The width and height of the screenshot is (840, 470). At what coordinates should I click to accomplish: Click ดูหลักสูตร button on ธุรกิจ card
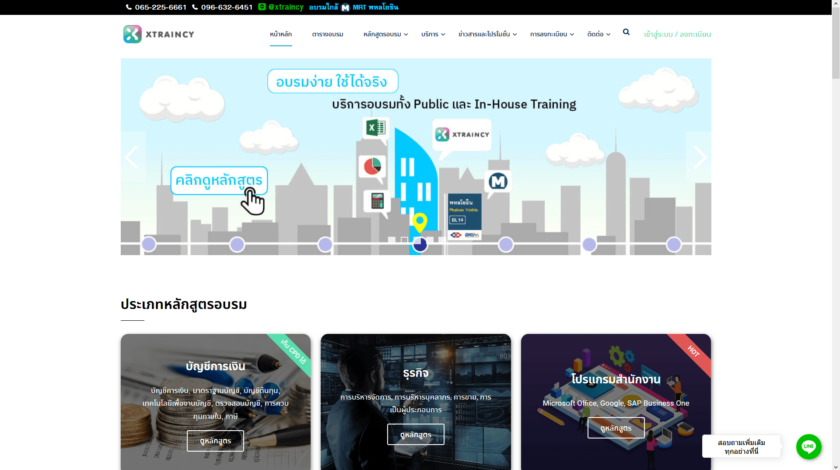click(x=415, y=434)
